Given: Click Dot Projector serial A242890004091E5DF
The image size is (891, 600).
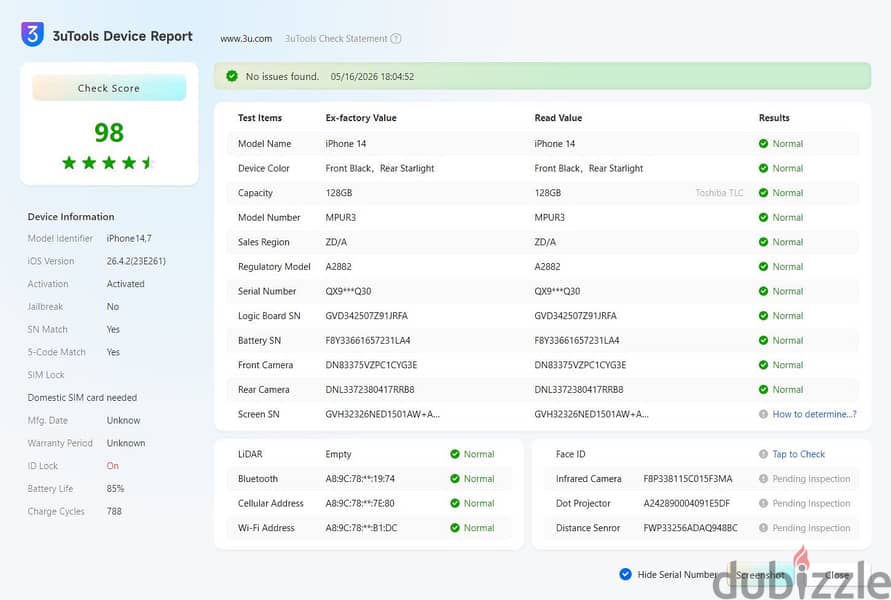Looking at the screenshot, I should [686, 503].
